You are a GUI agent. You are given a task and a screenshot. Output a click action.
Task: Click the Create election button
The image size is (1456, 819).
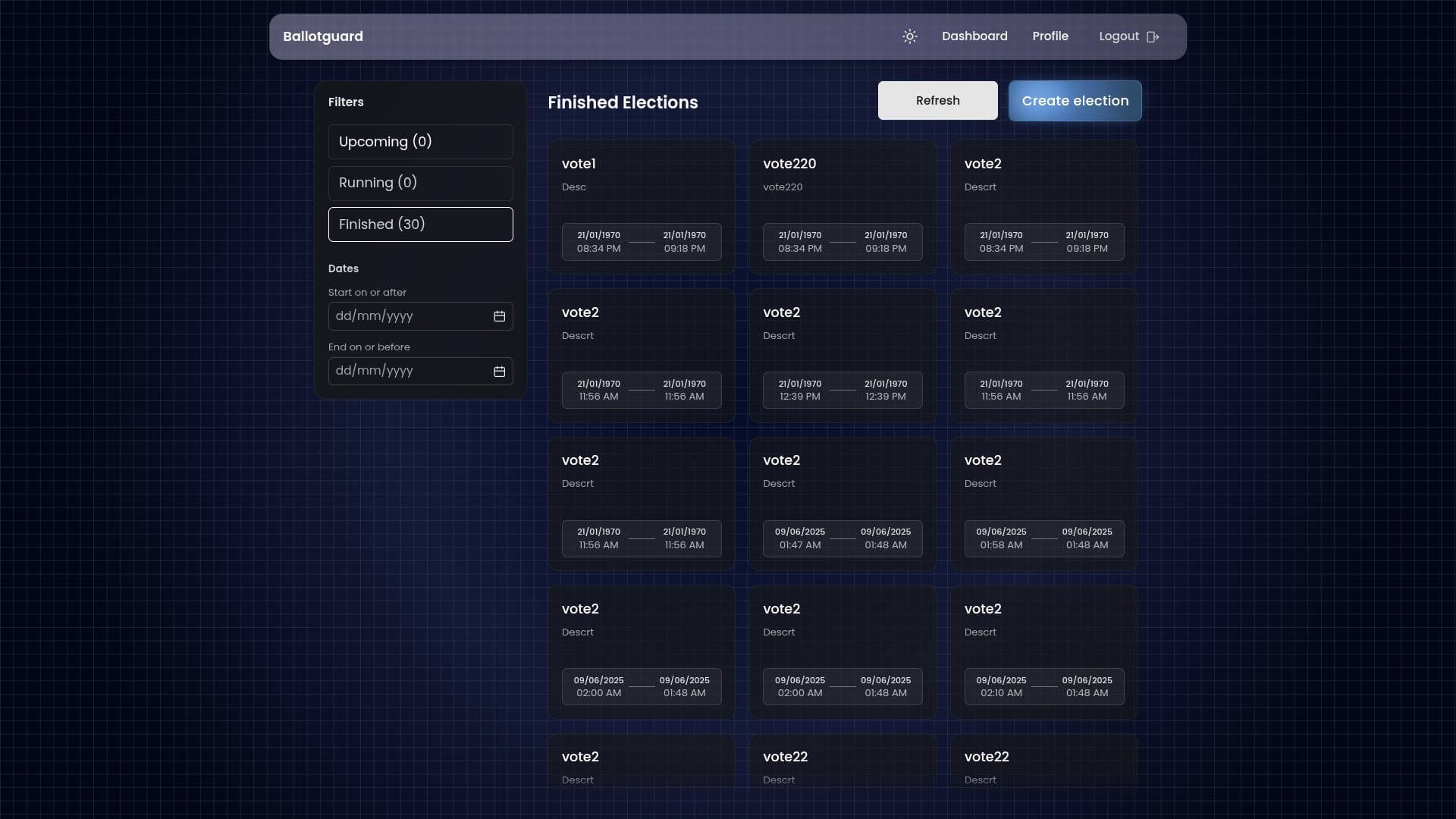coord(1075,100)
